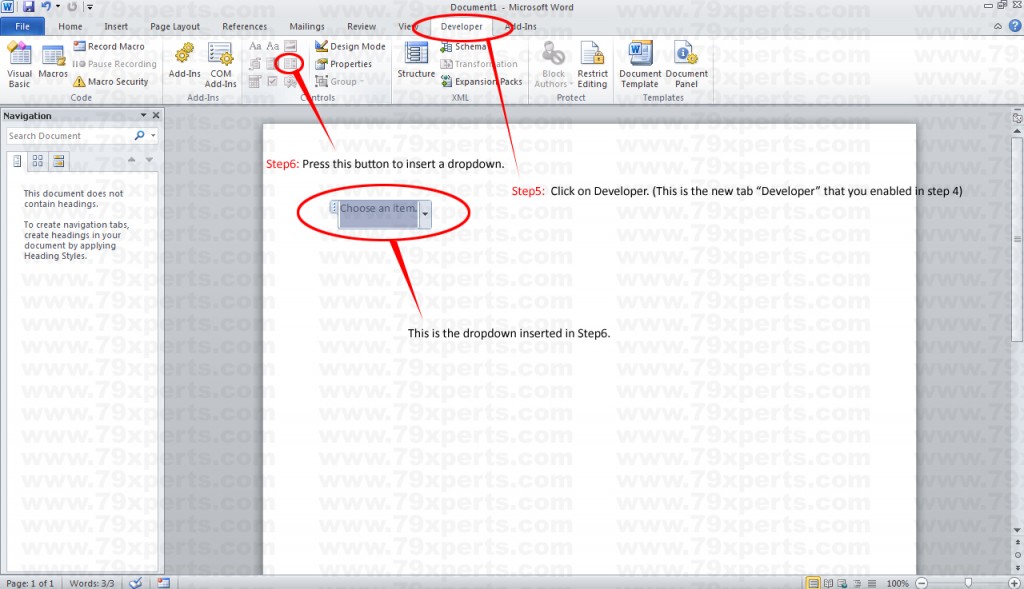This screenshot has height=589, width=1024.
Task: Open COM Add-Ins dialog
Action: 221,65
